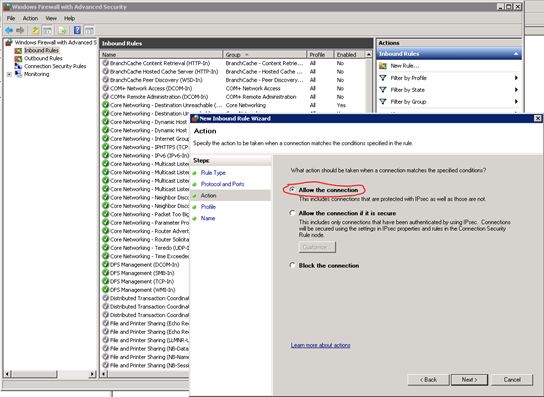
Task: Sort by the Profile column header
Action: click(321, 55)
